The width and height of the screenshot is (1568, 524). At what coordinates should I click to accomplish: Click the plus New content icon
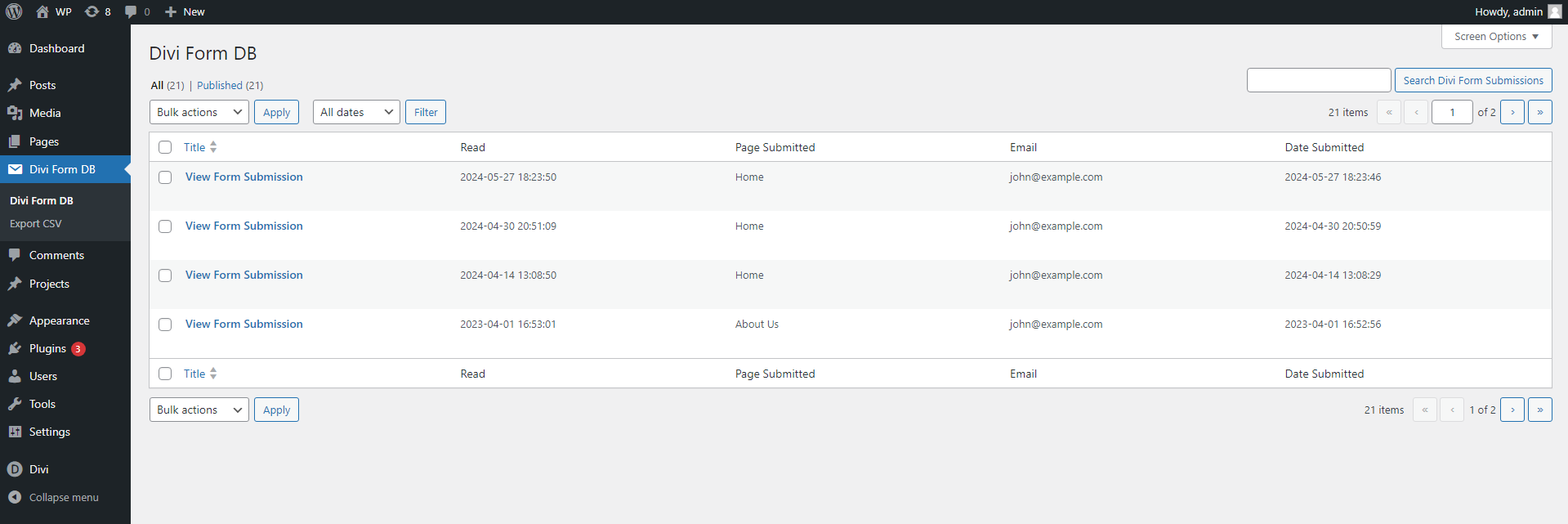171,12
